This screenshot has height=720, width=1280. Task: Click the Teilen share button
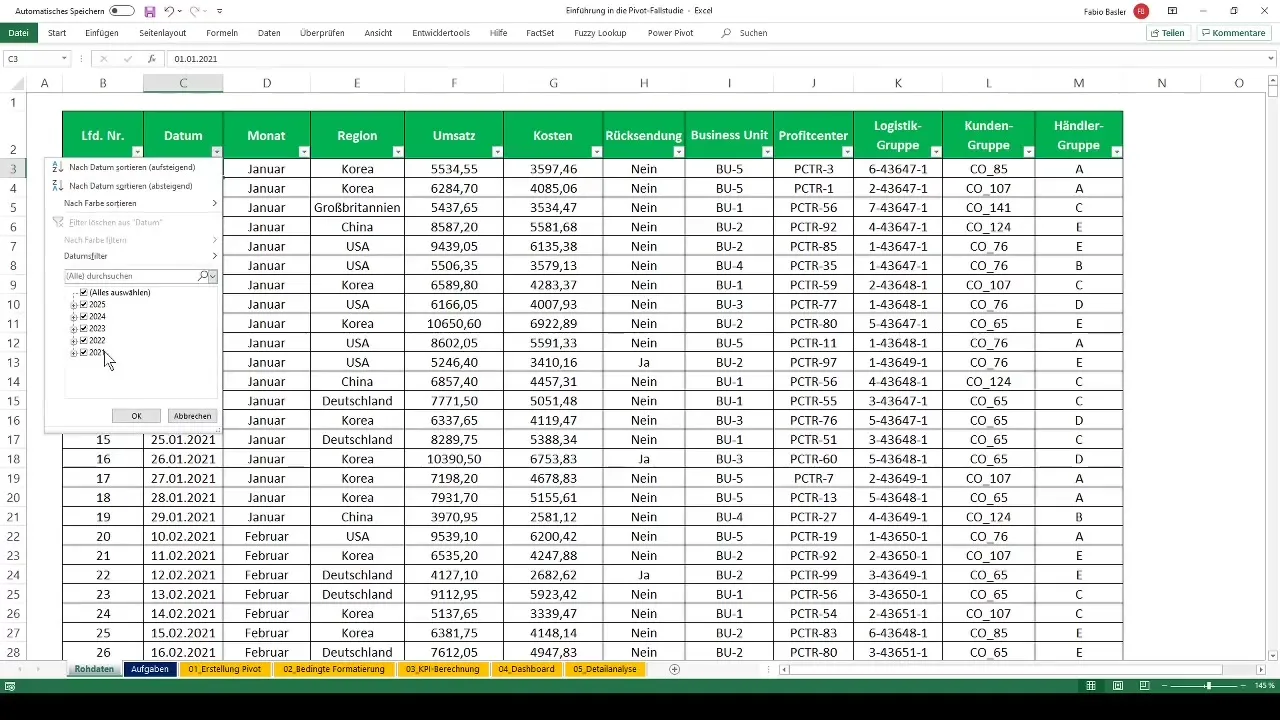(x=1168, y=33)
